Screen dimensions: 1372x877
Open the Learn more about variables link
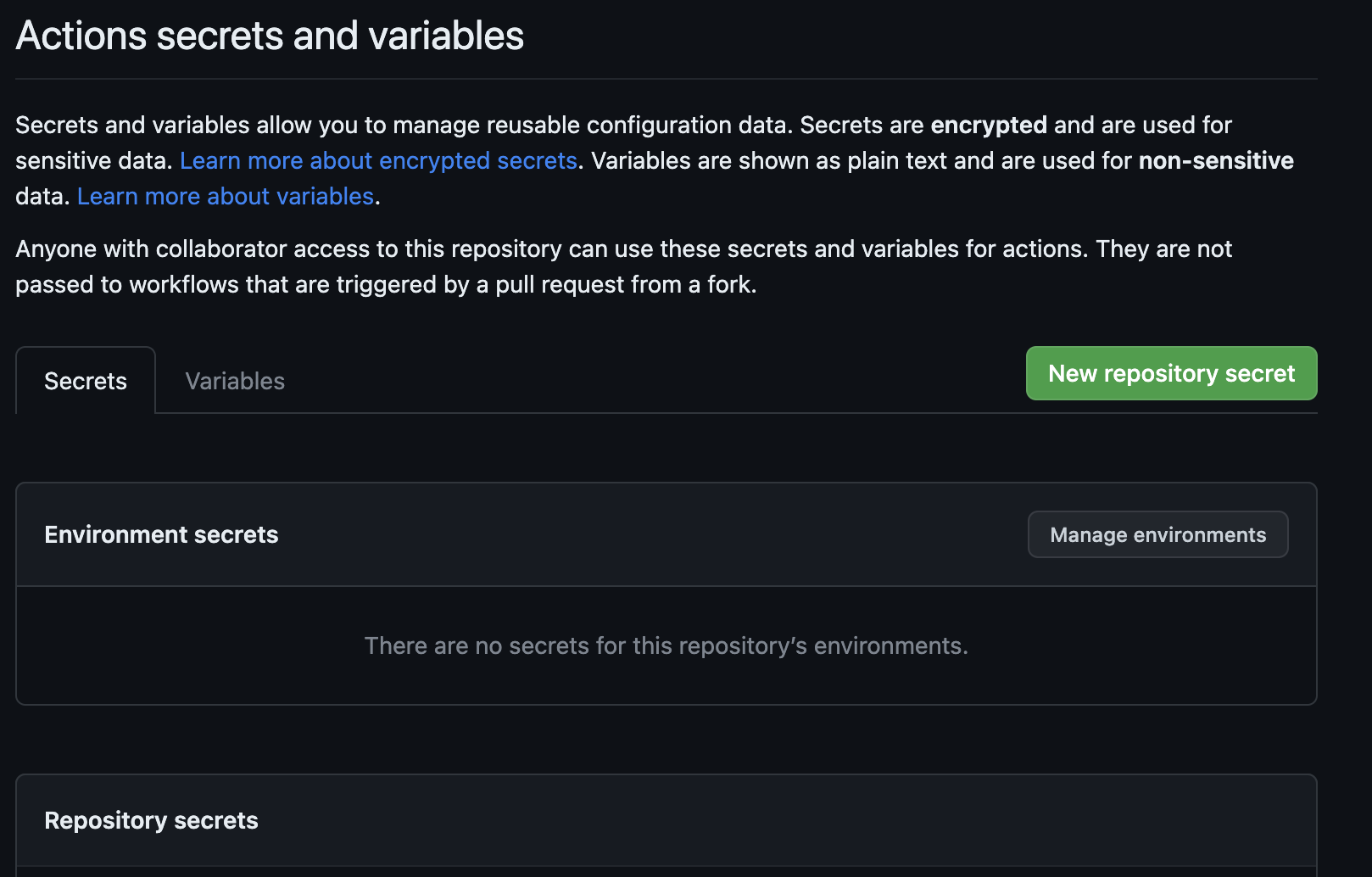(226, 196)
